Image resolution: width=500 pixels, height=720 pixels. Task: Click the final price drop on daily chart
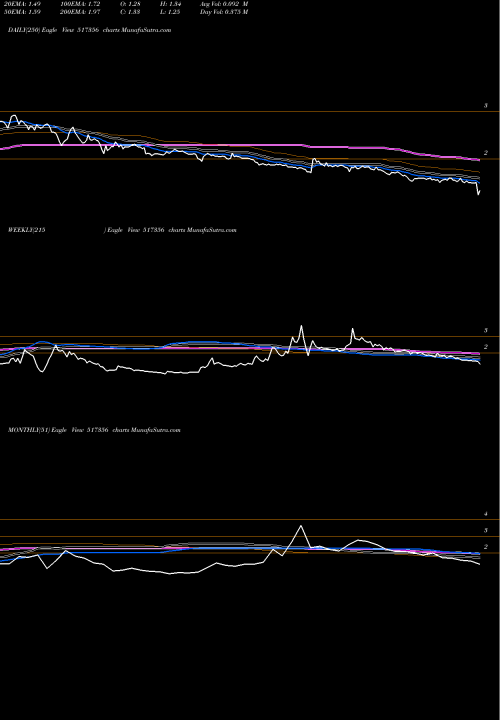pos(478,191)
